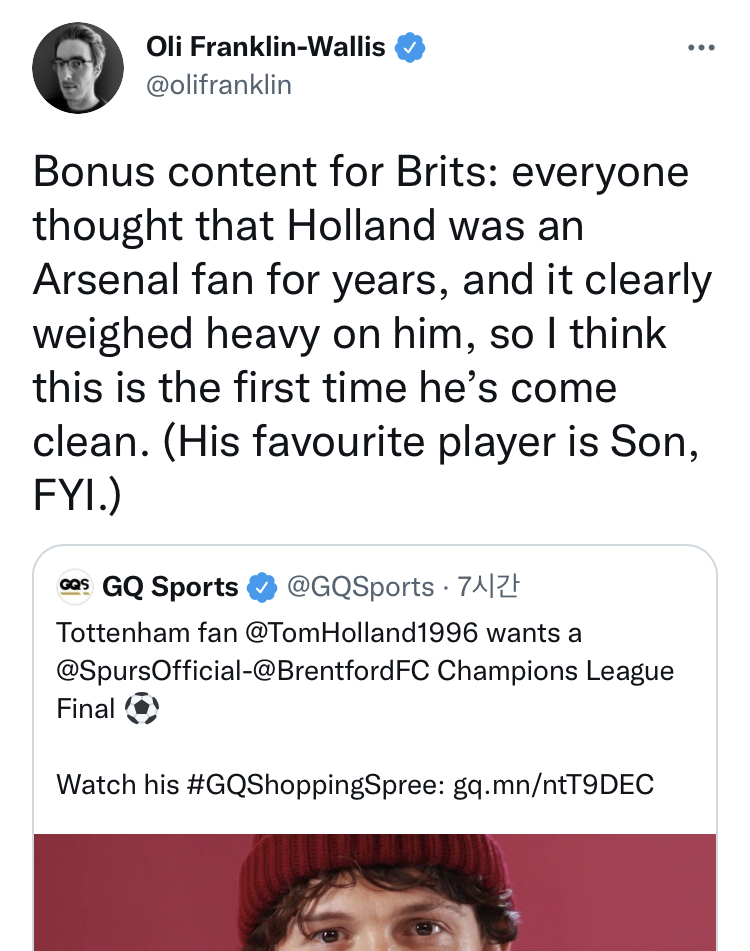The height and width of the screenshot is (951, 750).
Task: Open the three-dot more options menu
Action: (701, 47)
